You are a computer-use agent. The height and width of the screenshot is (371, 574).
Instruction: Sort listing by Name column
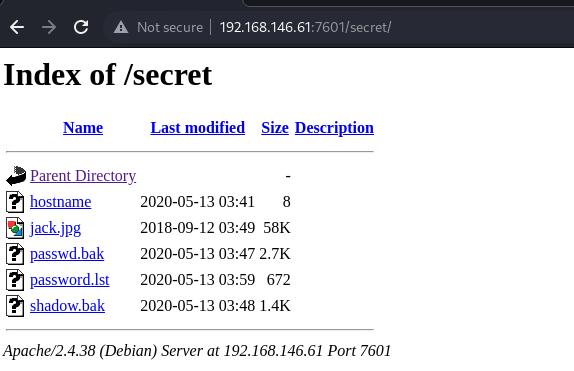tap(83, 128)
